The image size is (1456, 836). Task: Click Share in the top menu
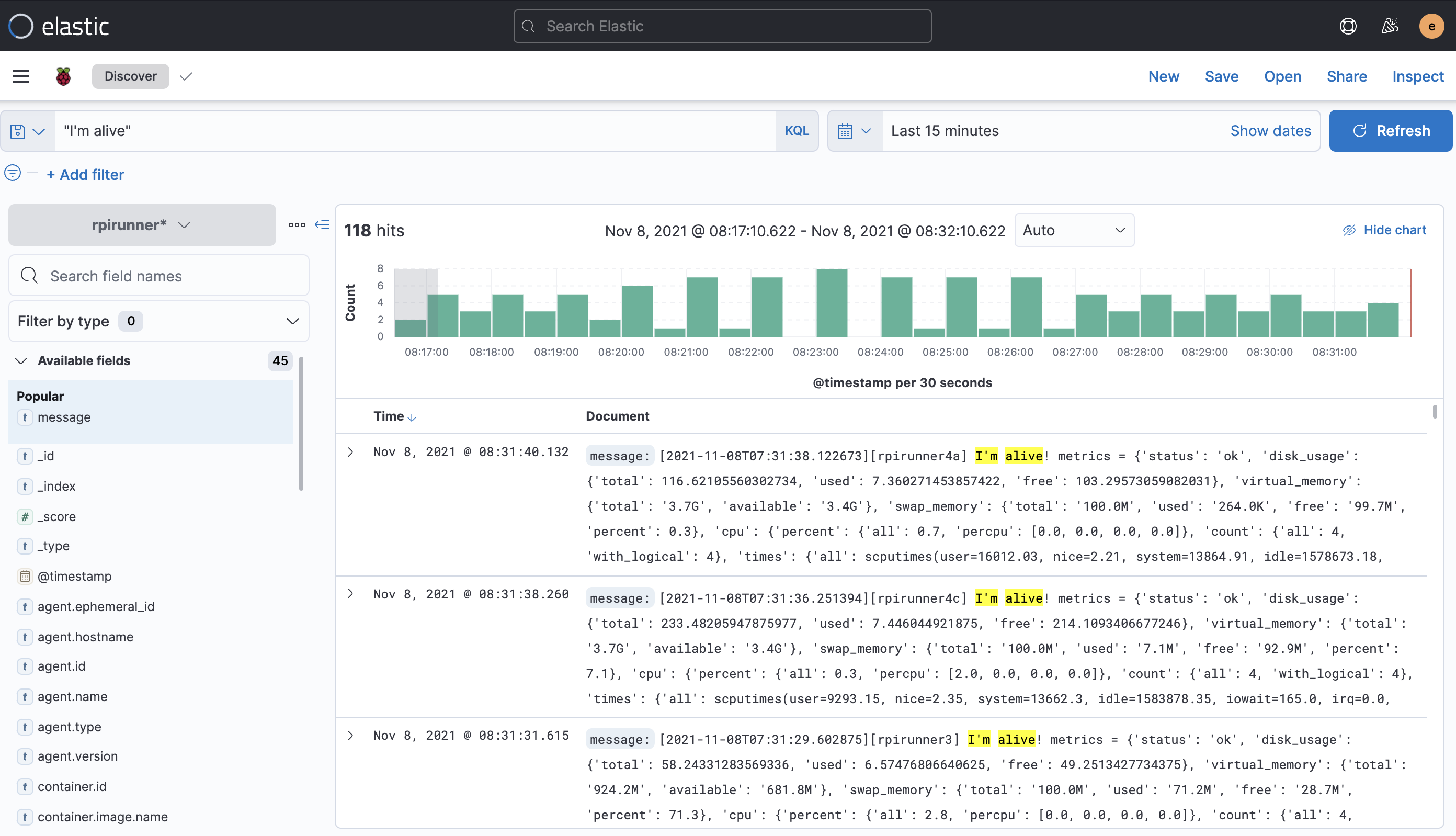(1346, 76)
